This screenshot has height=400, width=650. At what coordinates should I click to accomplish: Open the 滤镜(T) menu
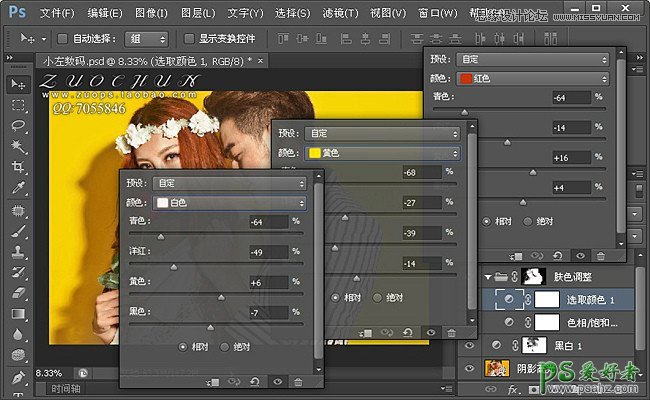coord(347,13)
